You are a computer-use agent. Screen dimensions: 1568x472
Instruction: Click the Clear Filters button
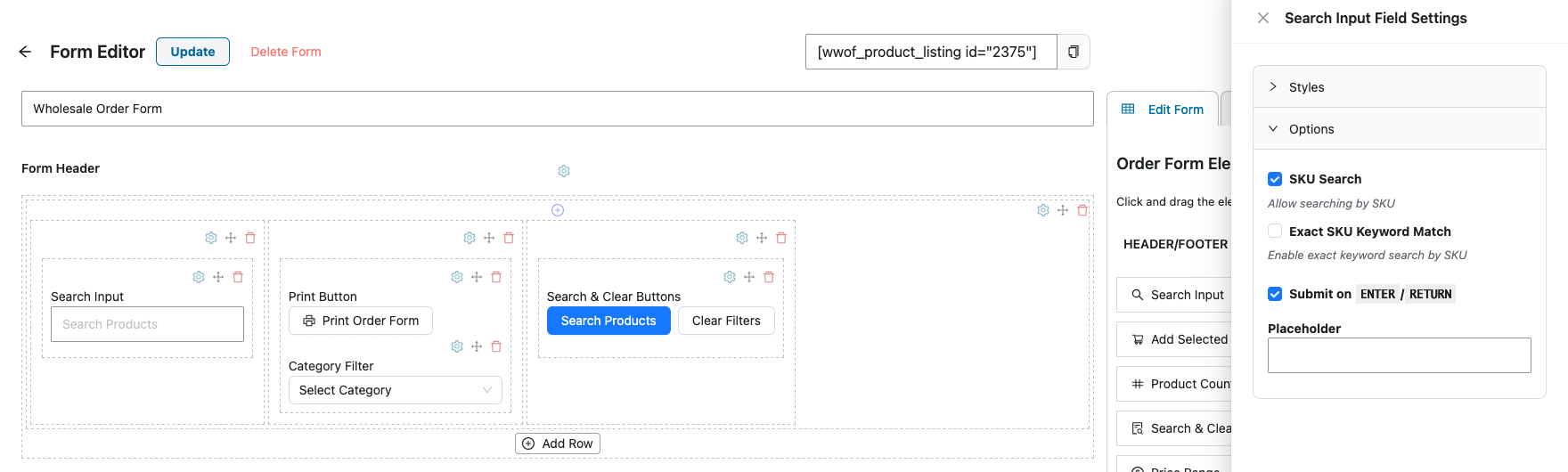tap(726, 321)
